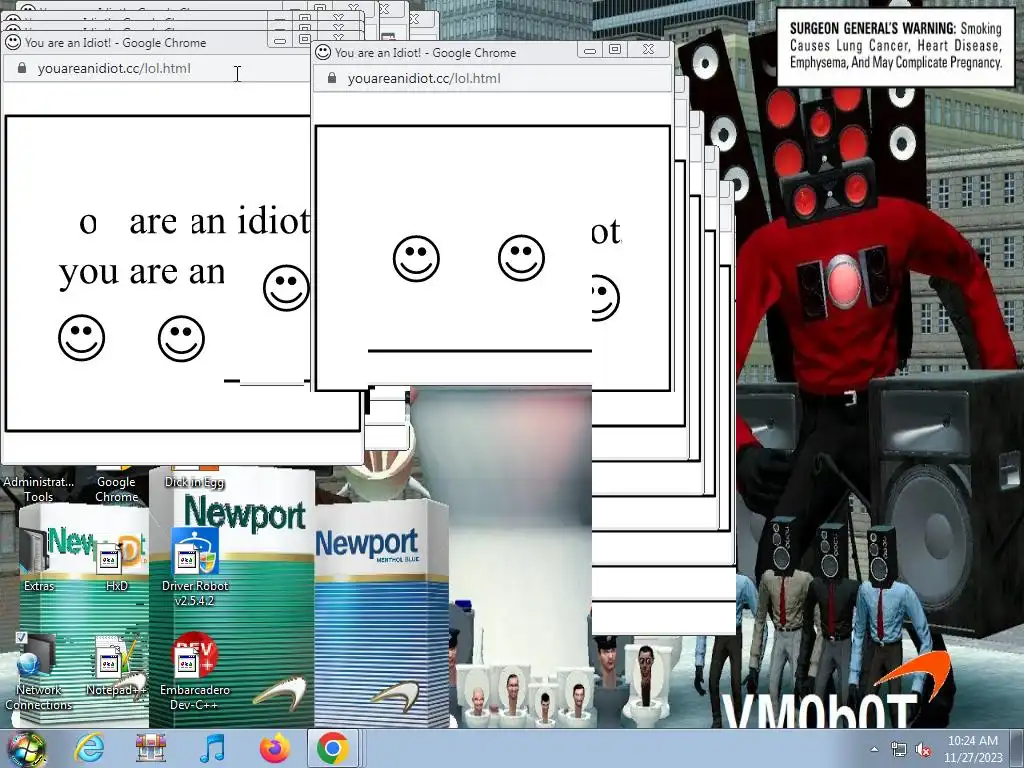Select the 'Dick in Egg' desktop label
Image resolution: width=1024 pixels, height=768 pixels.
[x=195, y=482]
